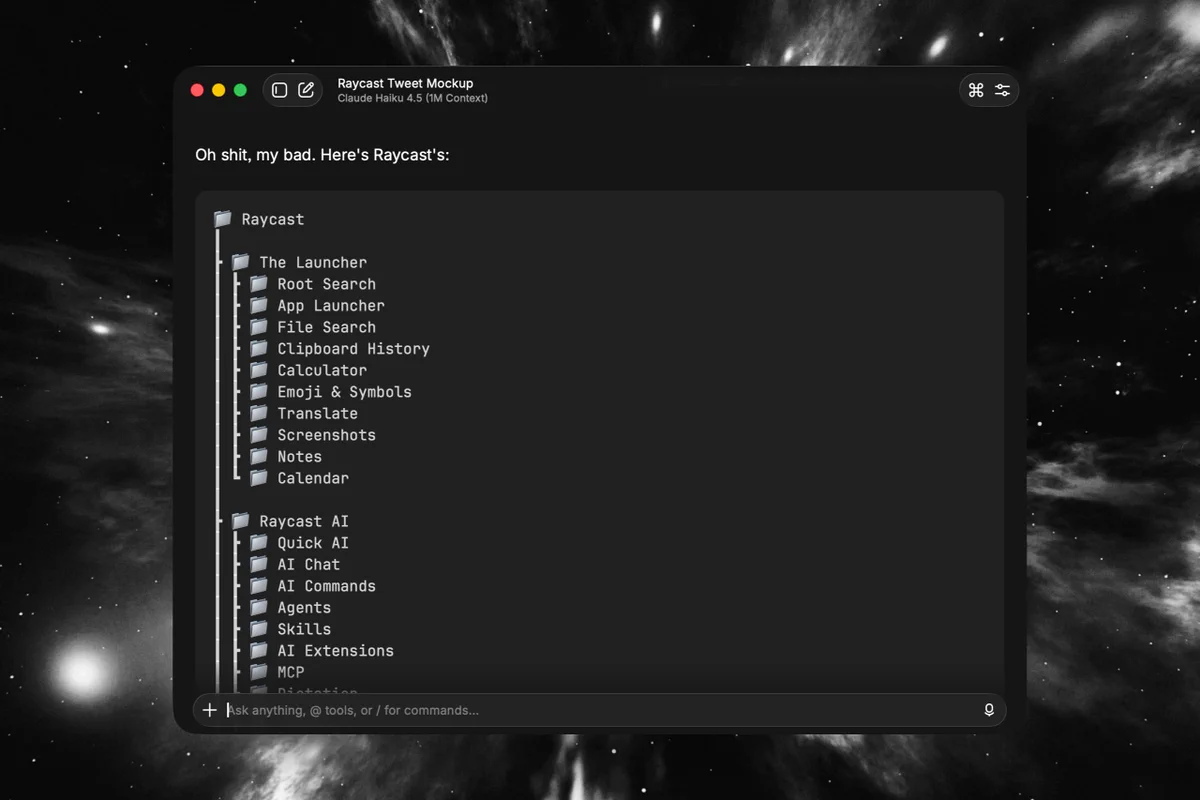Open chat settings sliders icon
The width and height of the screenshot is (1200, 800).
tap(1003, 90)
